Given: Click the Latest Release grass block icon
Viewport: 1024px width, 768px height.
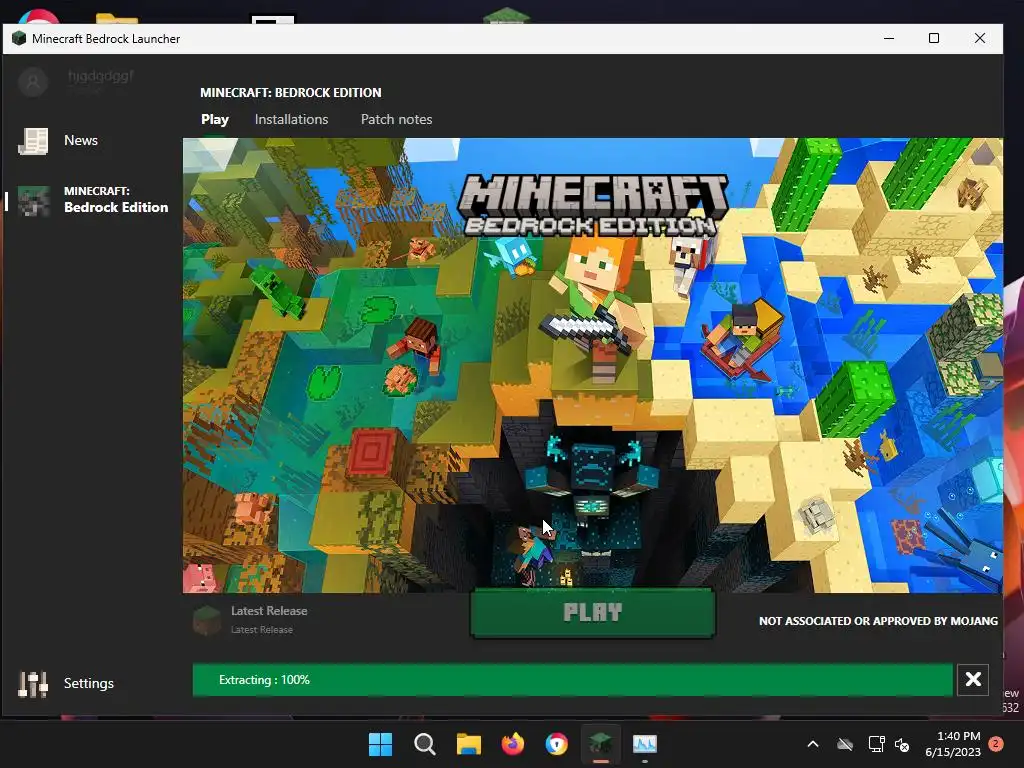Looking at the screenshot, I should 207,620.
